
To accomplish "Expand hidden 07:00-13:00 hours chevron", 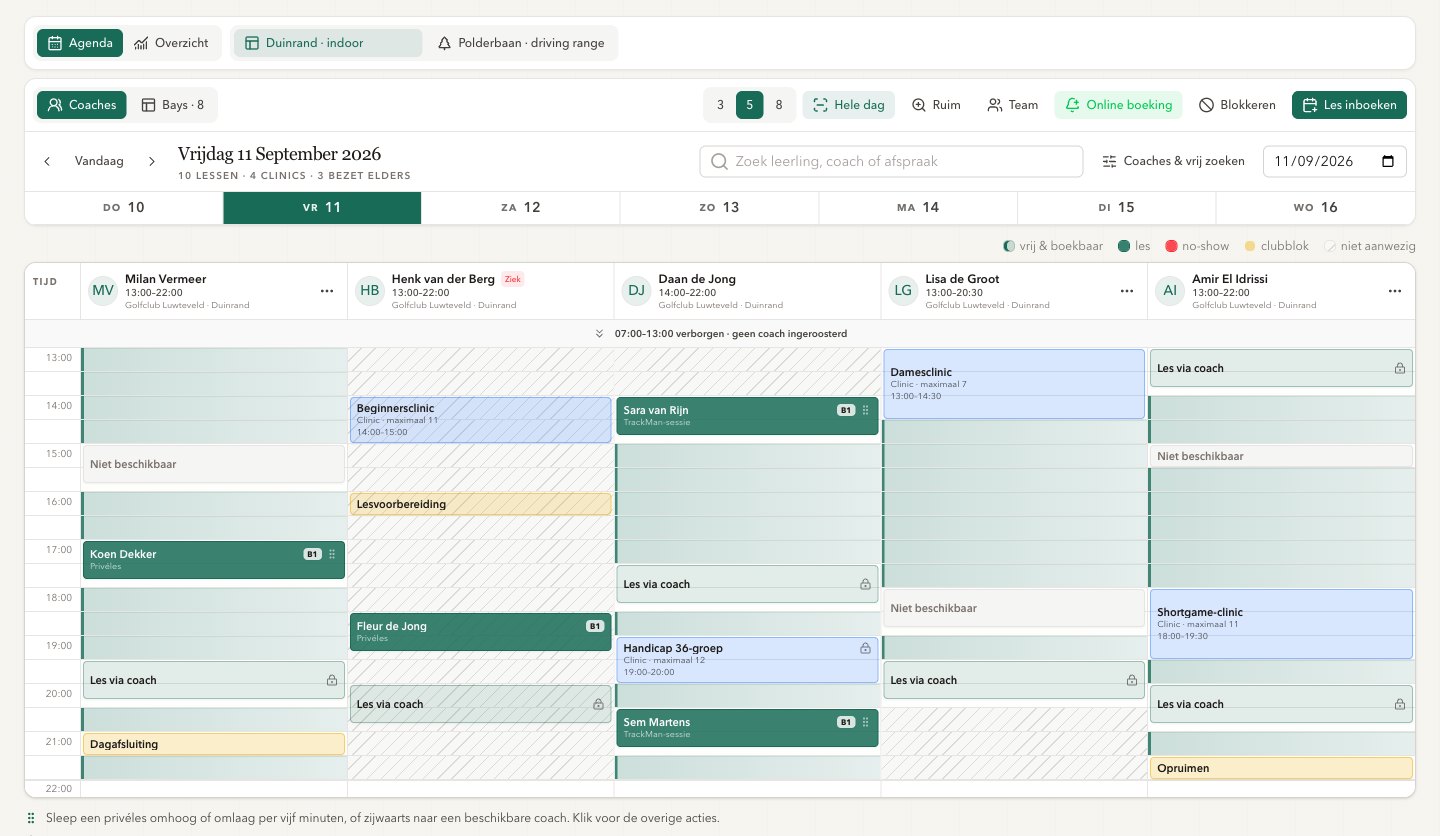I will click(x=599, y=334).
